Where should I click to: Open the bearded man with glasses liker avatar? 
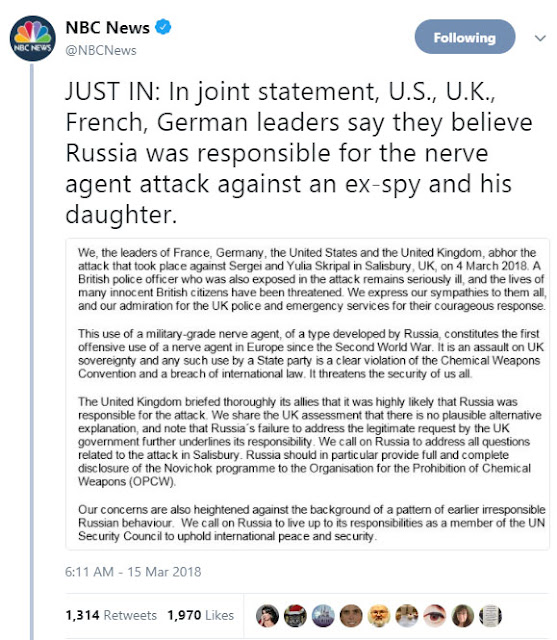tap(379, 616)
